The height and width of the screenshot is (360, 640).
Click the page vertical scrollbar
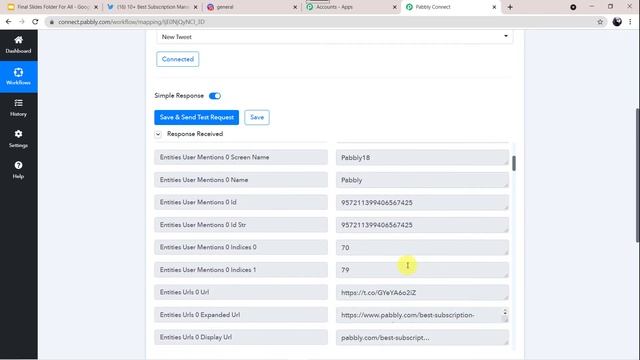coord(637,176)
